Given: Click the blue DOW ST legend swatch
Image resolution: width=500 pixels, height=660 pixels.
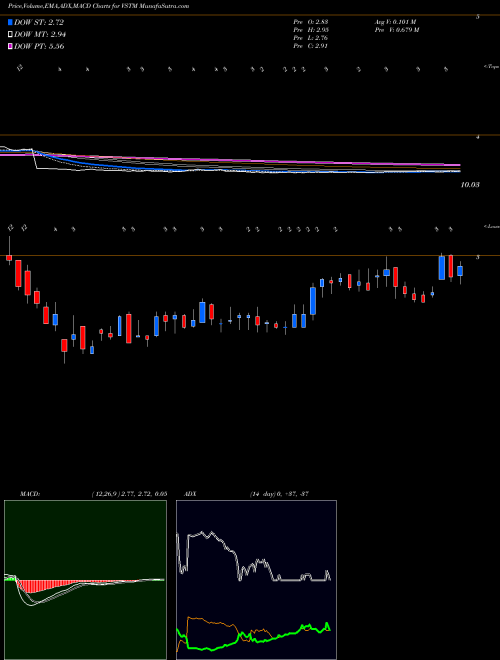Looking at the screenshot, I should (x=10, y=22).
